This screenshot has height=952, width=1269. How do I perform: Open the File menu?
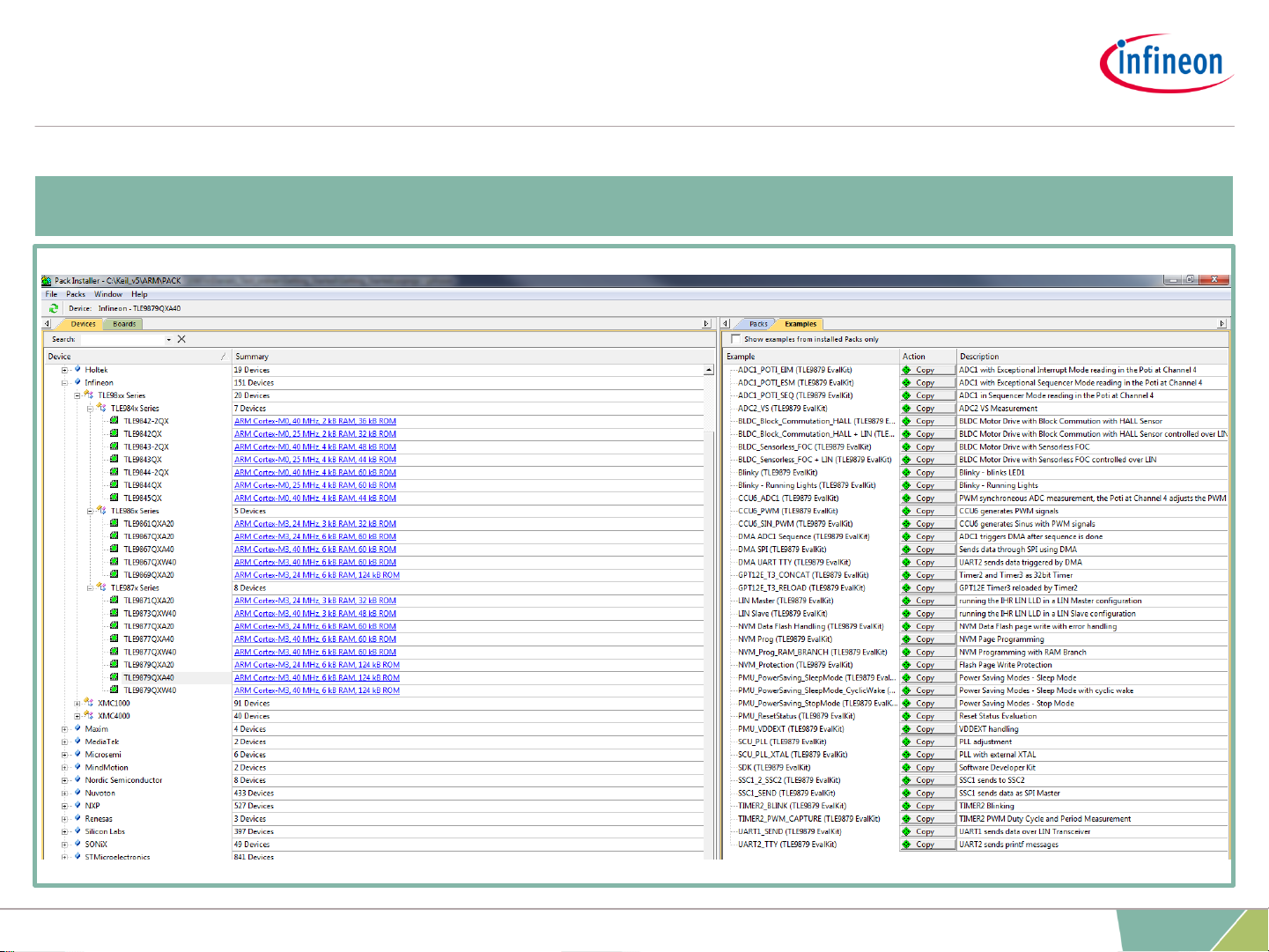click(x=51, y=294)
